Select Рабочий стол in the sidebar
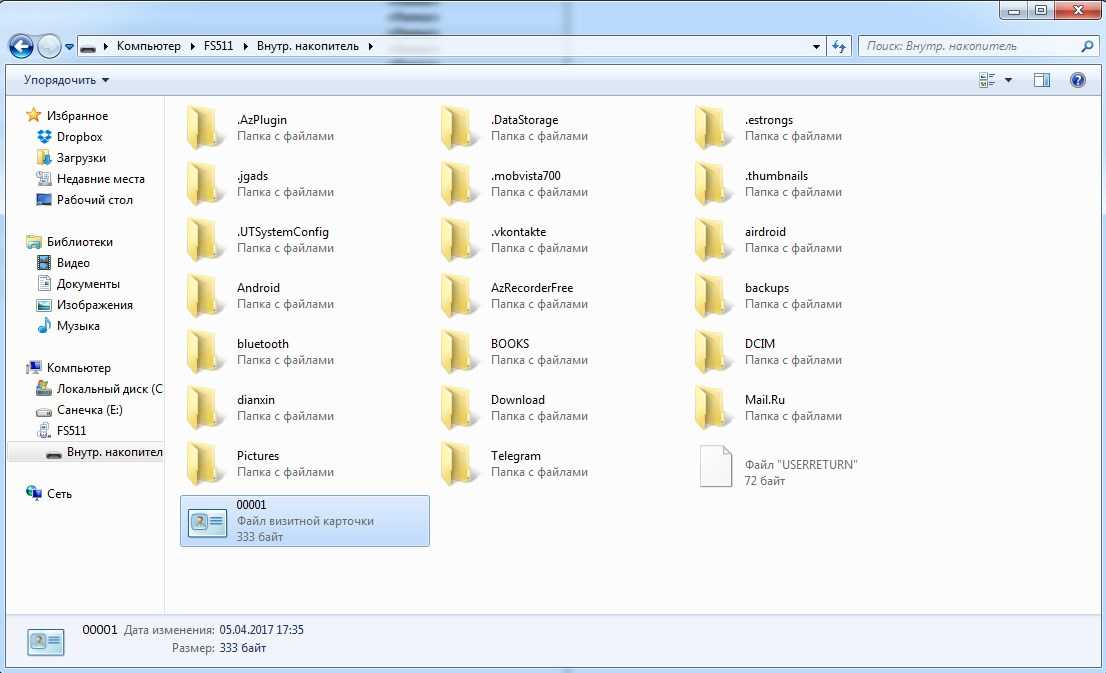 pyautogui.click(x=94, y=200)
